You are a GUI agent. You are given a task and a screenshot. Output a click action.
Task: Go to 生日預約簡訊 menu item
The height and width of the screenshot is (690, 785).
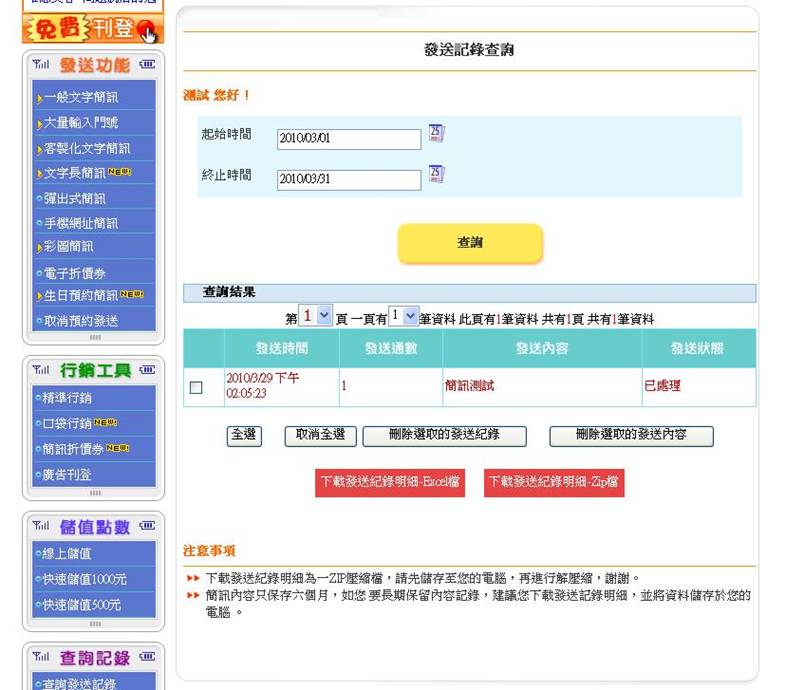point(80,296)
